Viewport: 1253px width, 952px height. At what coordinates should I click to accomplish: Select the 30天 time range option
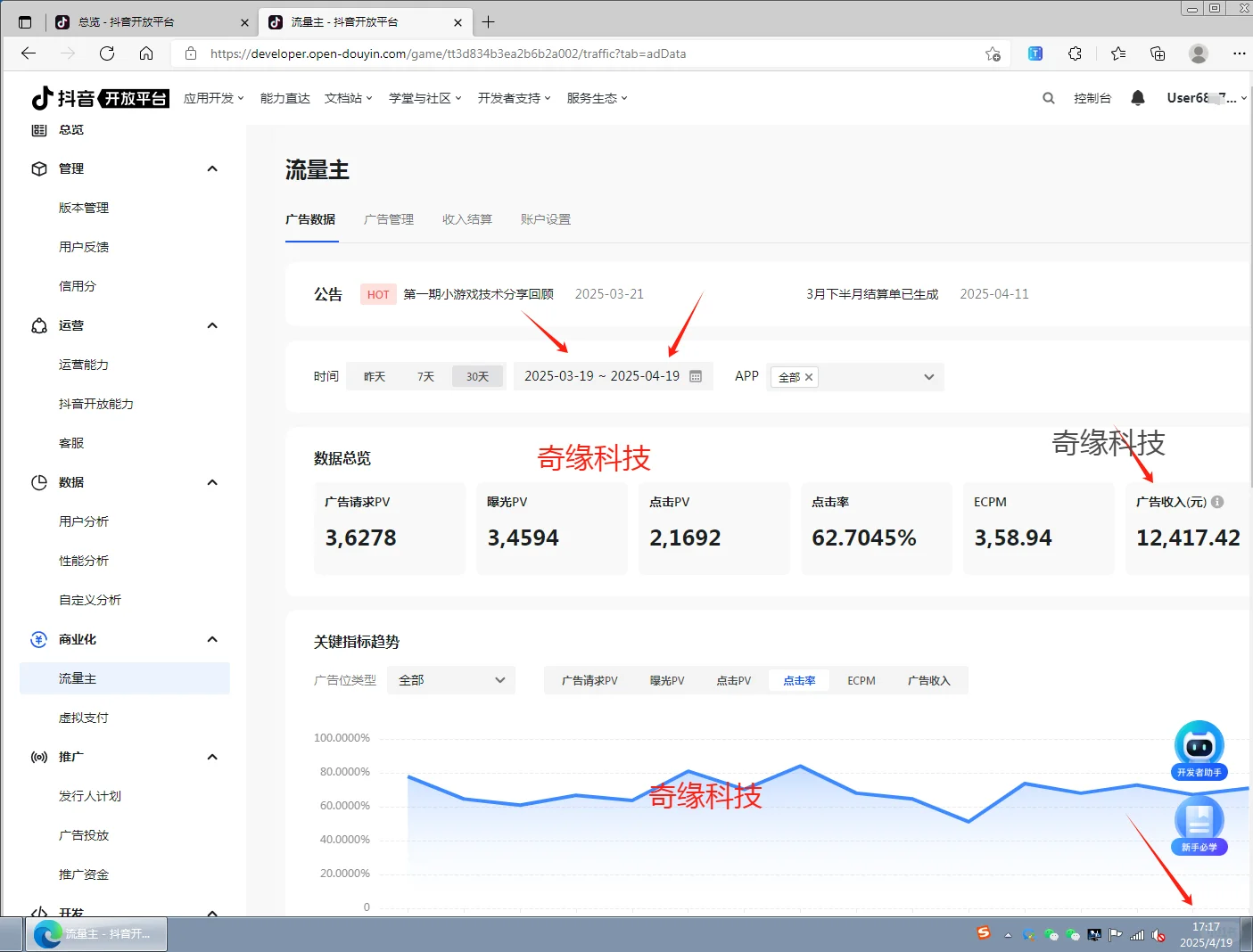click(x=477, y=376)
